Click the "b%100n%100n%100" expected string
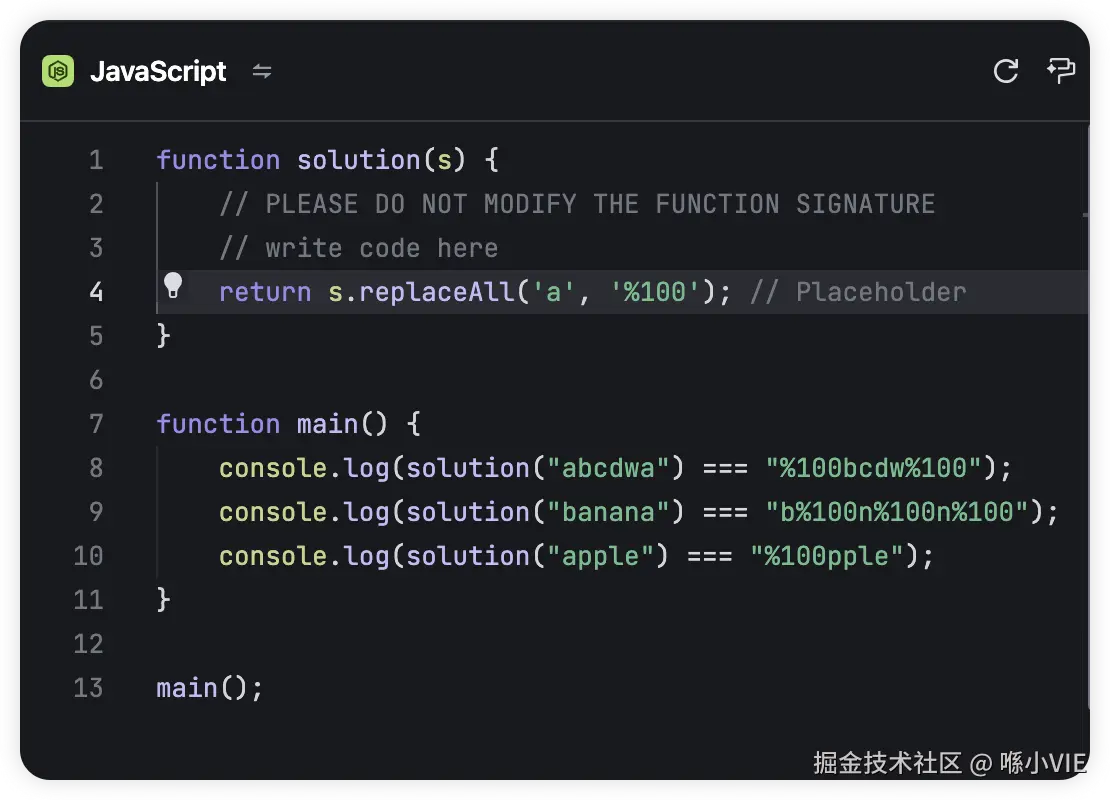Image resolution: width=1110 pixels, height=800 pixels. (897, 512)
